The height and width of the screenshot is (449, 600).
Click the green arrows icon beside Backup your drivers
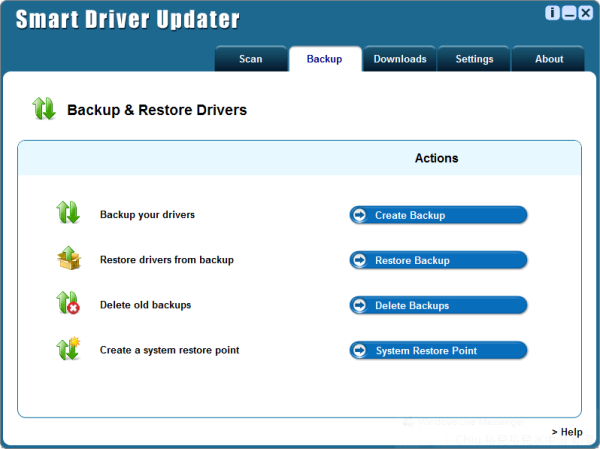tap(68, 212)
